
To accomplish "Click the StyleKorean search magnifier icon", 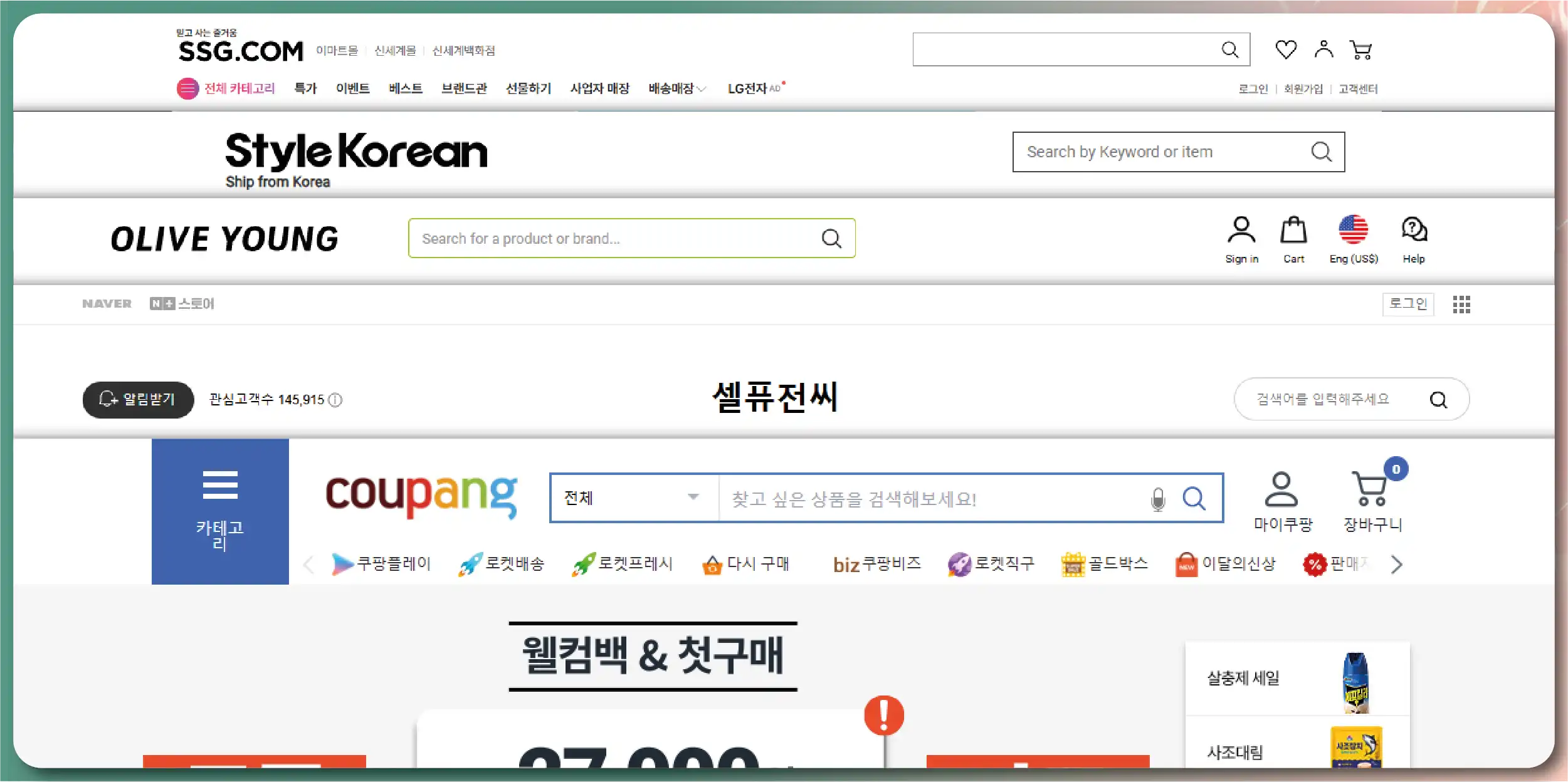I will point(1321,152).
